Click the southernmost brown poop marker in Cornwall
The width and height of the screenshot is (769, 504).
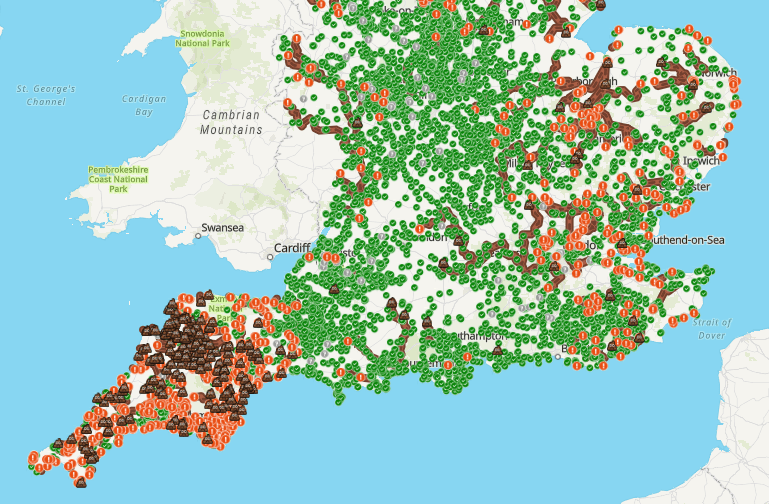(x=82, y=481)
